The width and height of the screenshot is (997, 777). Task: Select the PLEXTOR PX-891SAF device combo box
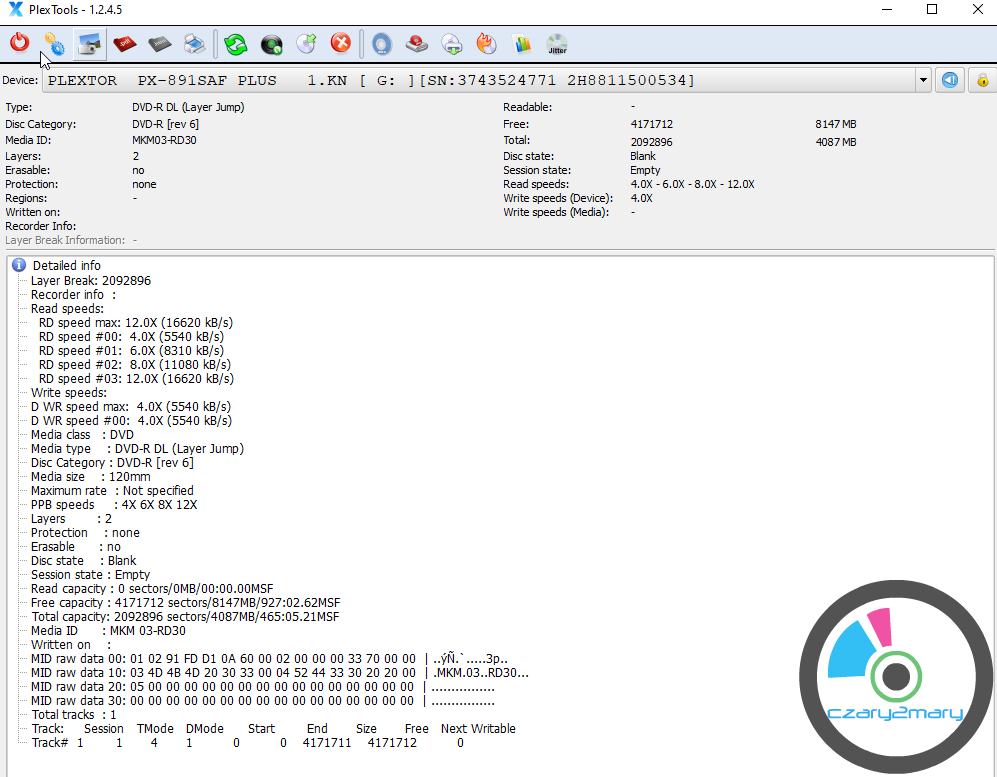(x=480, y=80)
